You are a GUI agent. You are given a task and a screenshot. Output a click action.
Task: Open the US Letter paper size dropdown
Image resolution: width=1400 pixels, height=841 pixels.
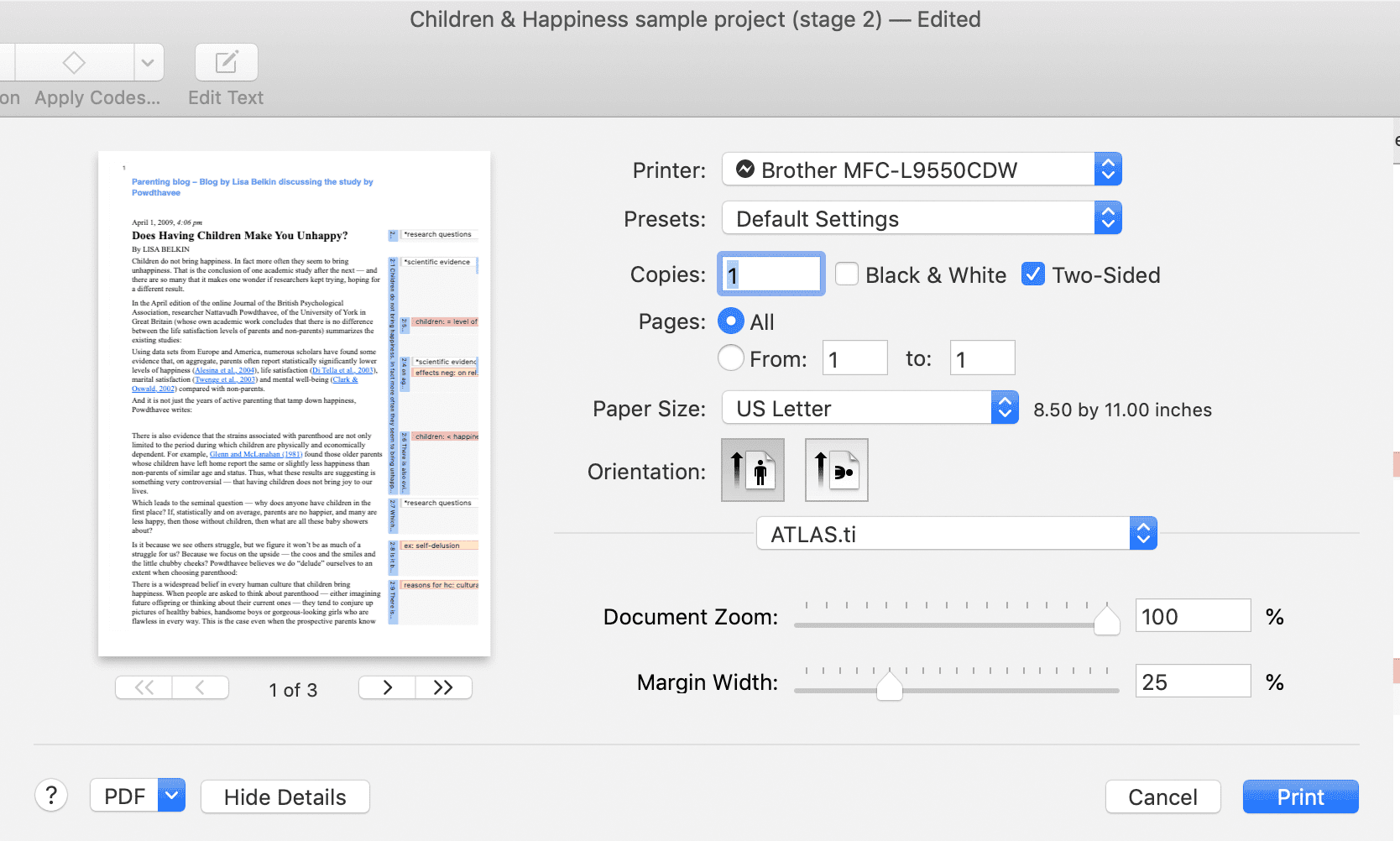870,409
